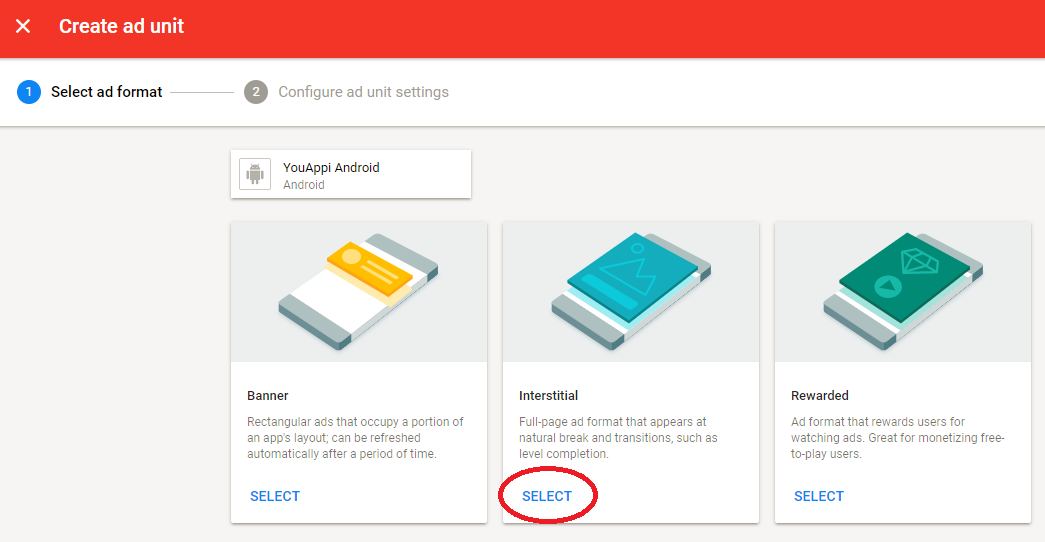Image resolution: width=1045 pixels, height=542 pixels.
Task: Click the Create ad unit header title
Action: pos(121,27)
